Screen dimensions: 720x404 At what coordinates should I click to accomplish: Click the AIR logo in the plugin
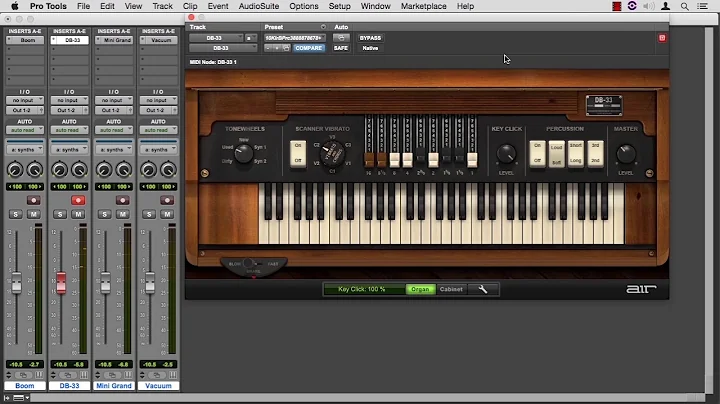tap(641, 289)
